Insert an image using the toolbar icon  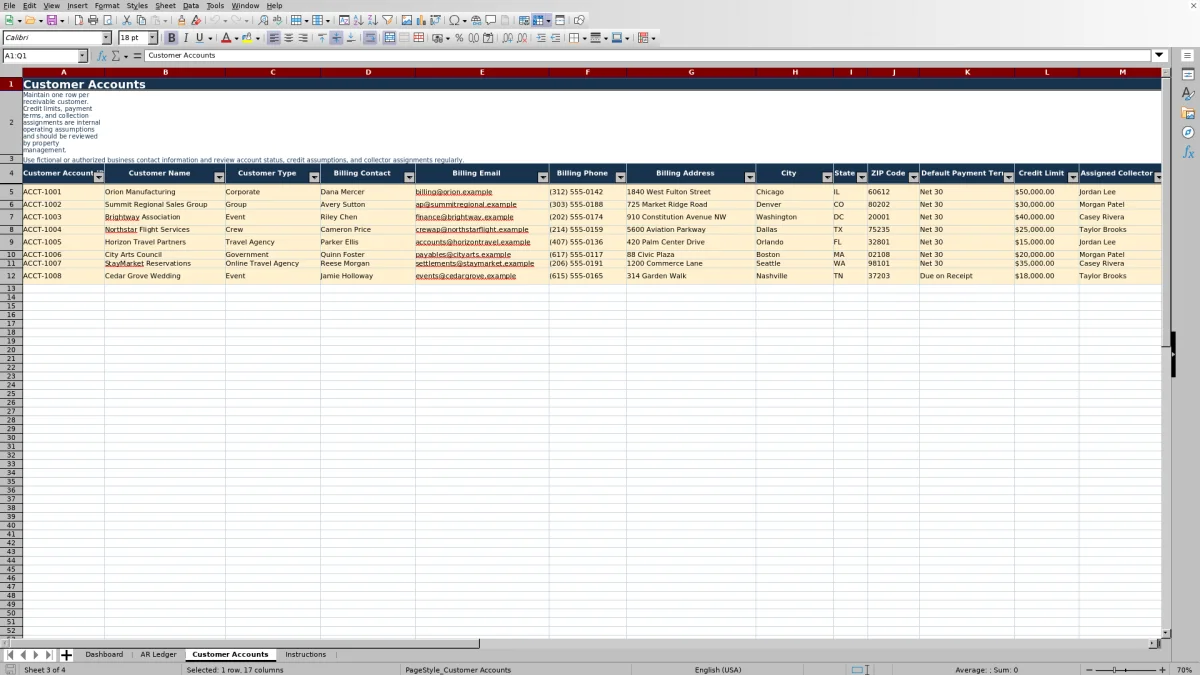point(406,20)
